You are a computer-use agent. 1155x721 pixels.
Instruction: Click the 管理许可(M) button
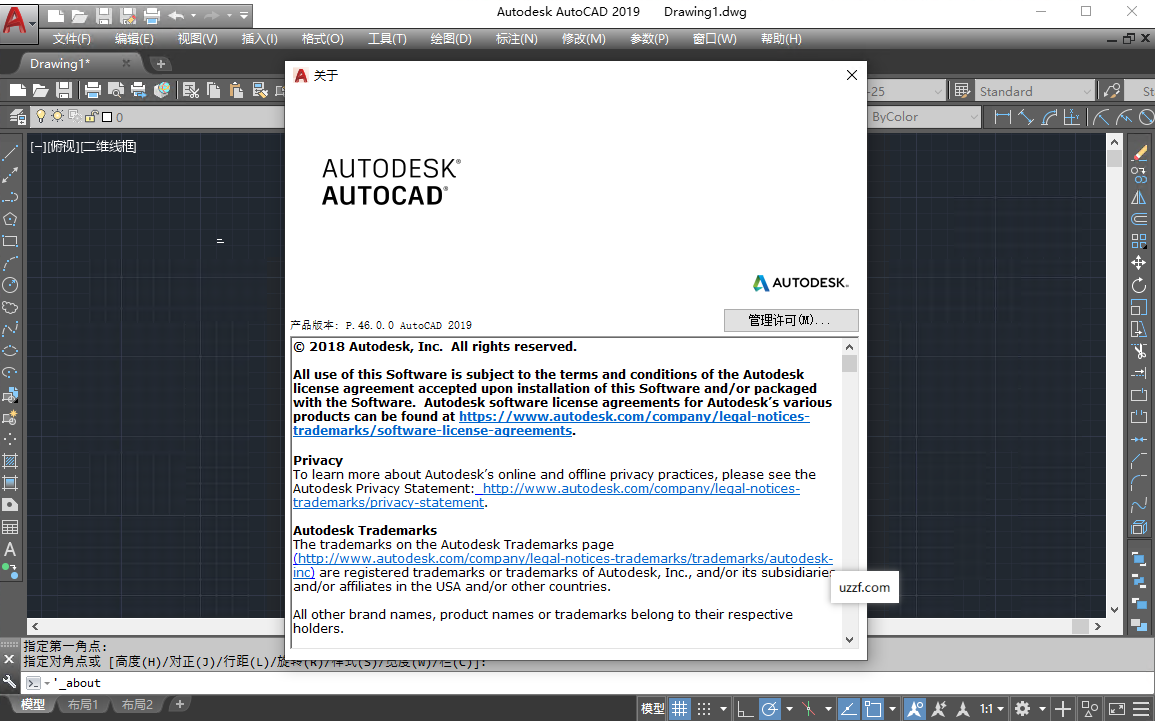tap(791, 320)
